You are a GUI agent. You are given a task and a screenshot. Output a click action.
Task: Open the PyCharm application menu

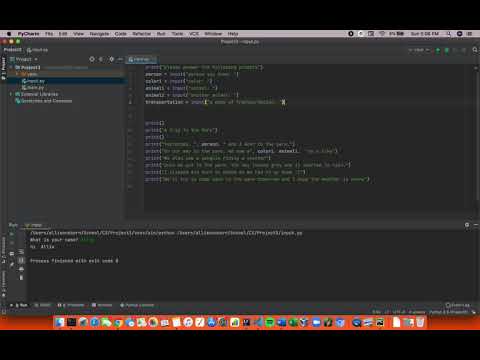click(x=28, y=34)
